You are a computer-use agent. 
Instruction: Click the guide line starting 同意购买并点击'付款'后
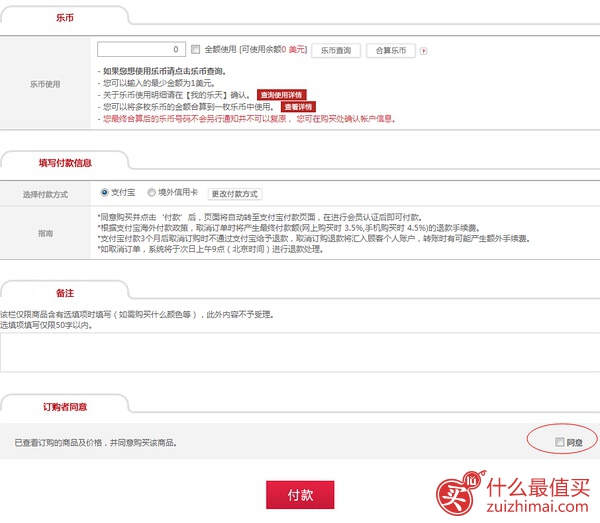(260, 217)
